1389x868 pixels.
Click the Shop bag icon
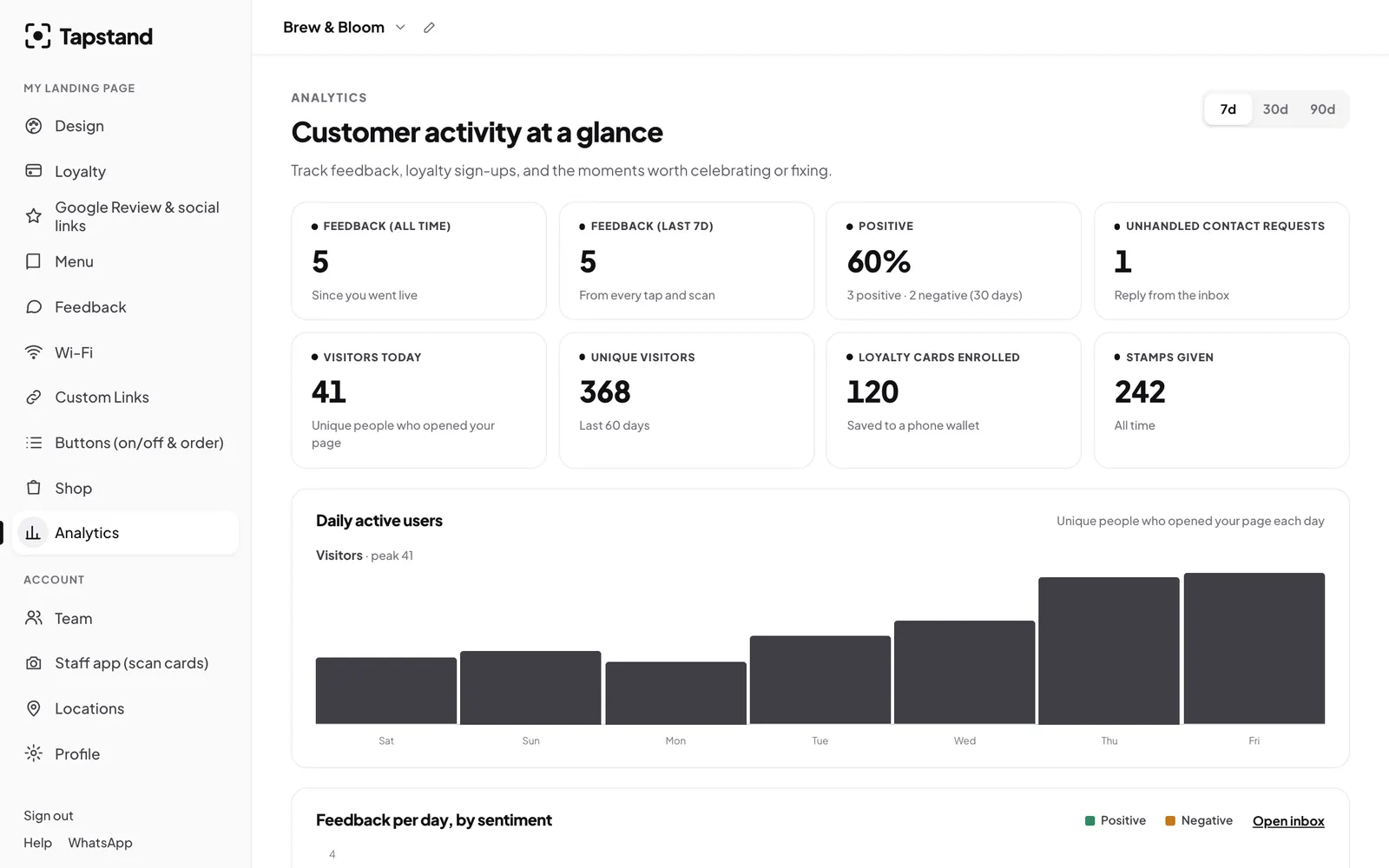(x=34, y=488)
